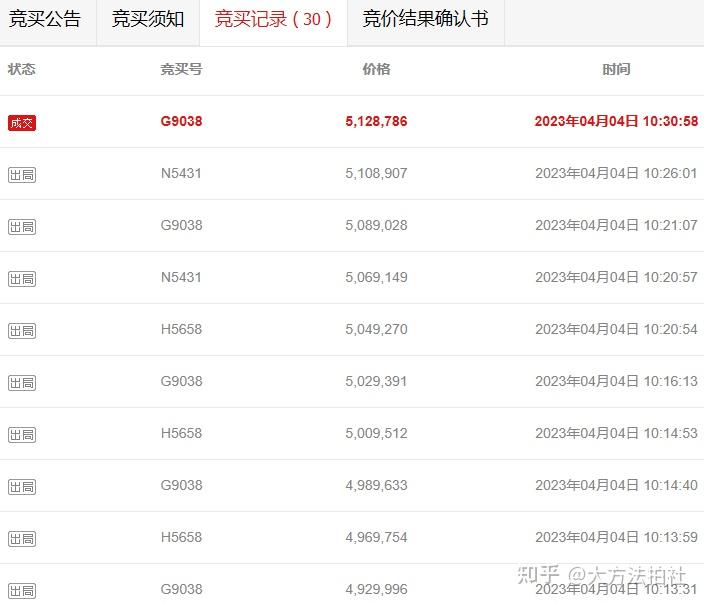Select the 竞买记录 (30) tab
The image size is (704, 604).
273,19
